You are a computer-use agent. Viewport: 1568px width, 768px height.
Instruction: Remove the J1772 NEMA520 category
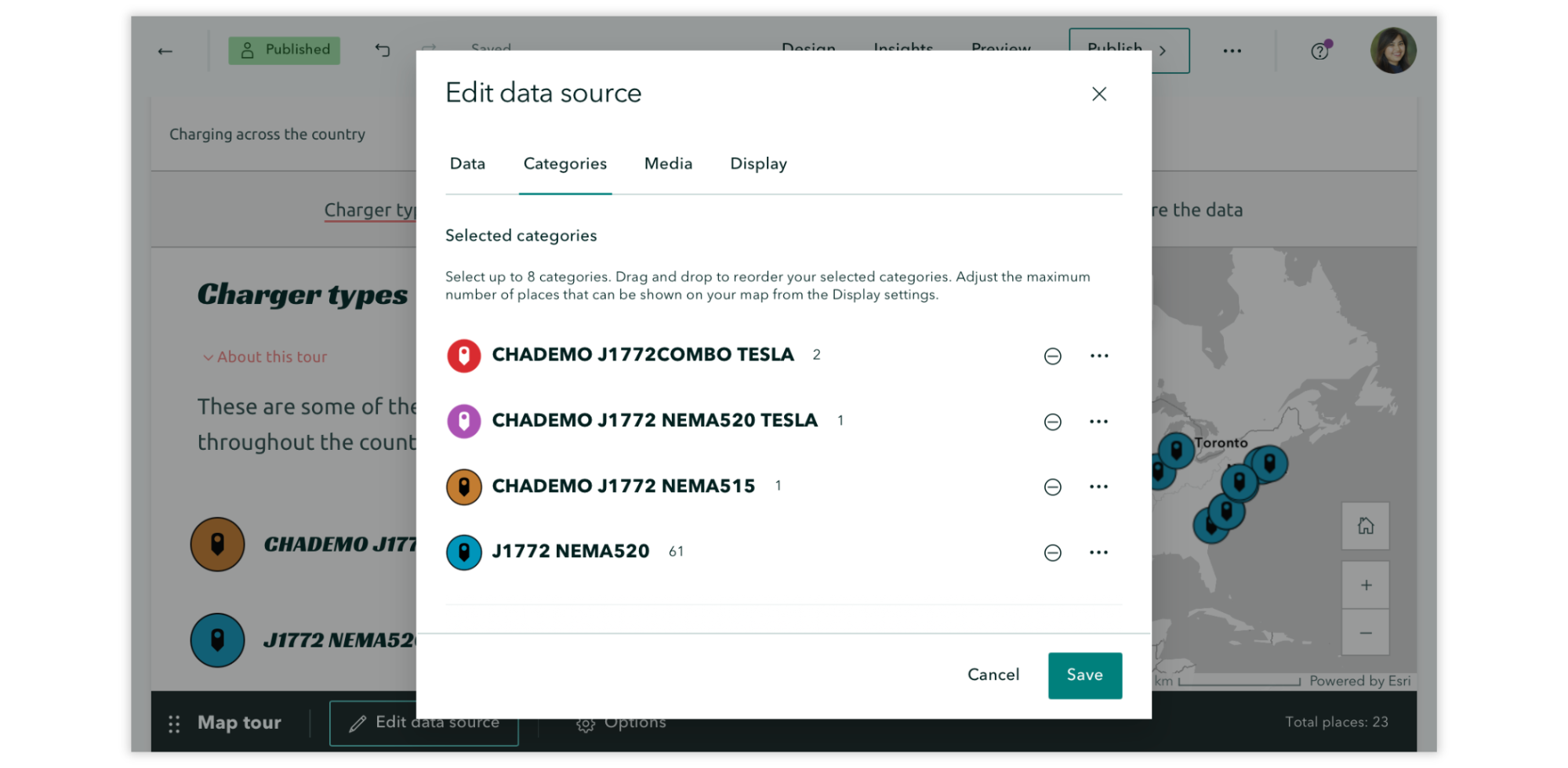click(1053, 552)
